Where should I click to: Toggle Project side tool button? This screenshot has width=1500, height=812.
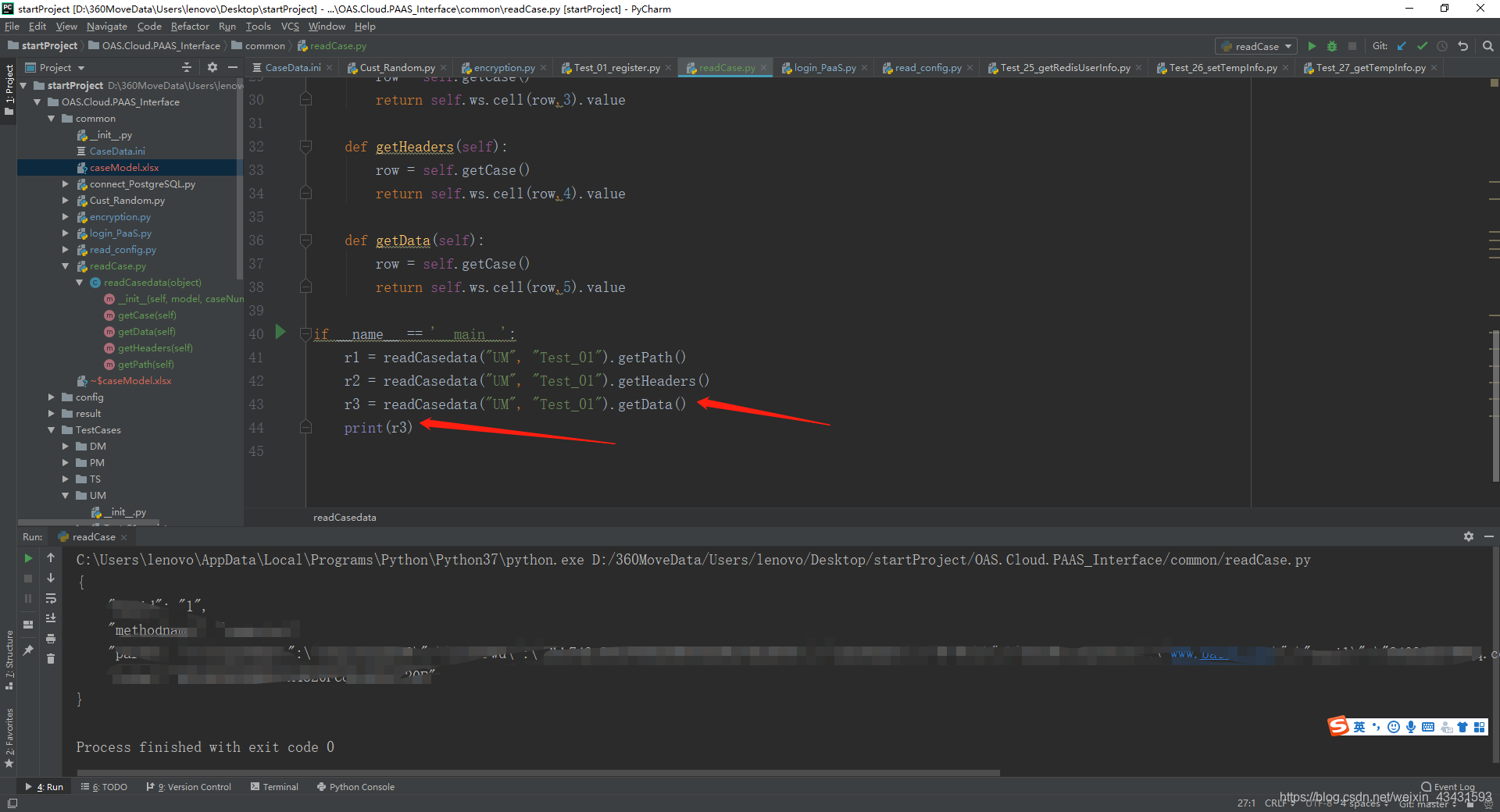click(x=9, y=90)
